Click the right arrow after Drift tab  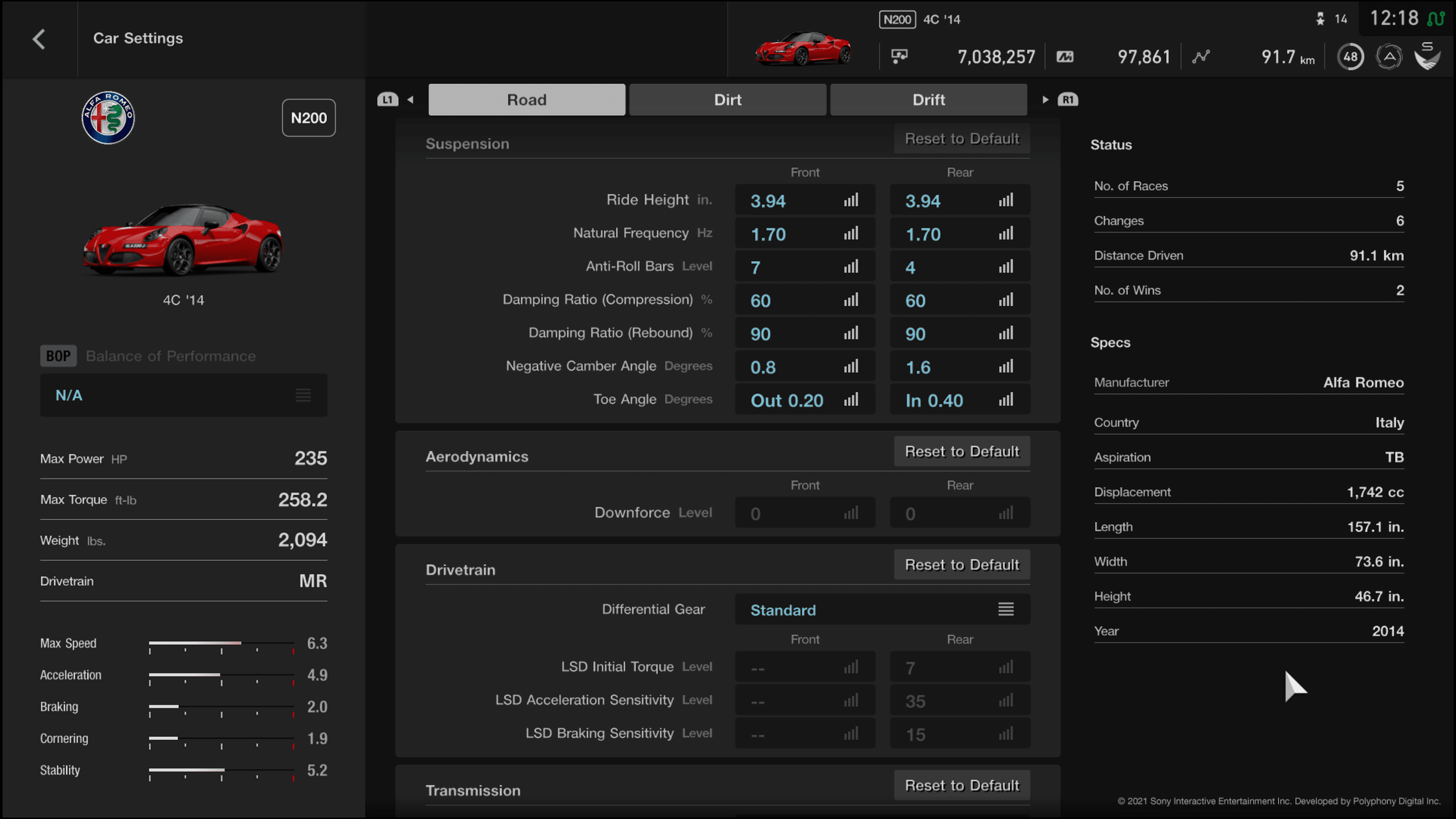pos(1045,100)
